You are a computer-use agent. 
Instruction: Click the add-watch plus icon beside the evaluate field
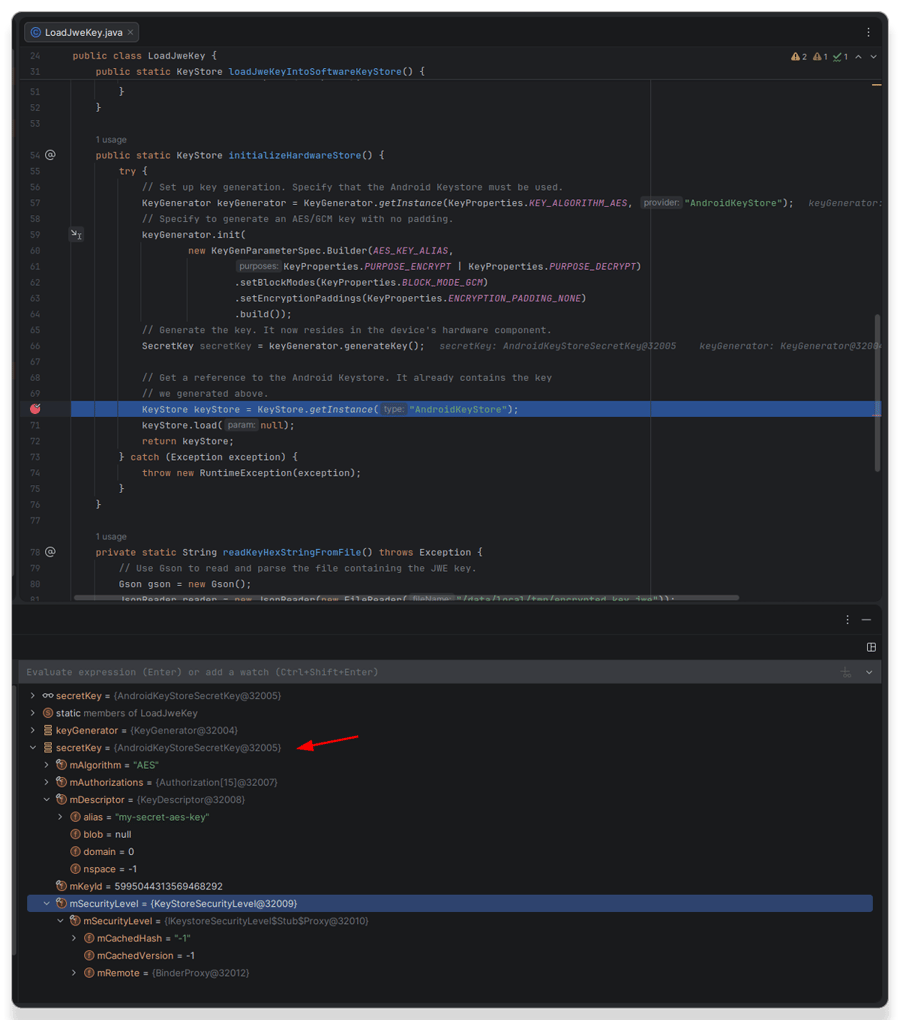tap(846, 671)
